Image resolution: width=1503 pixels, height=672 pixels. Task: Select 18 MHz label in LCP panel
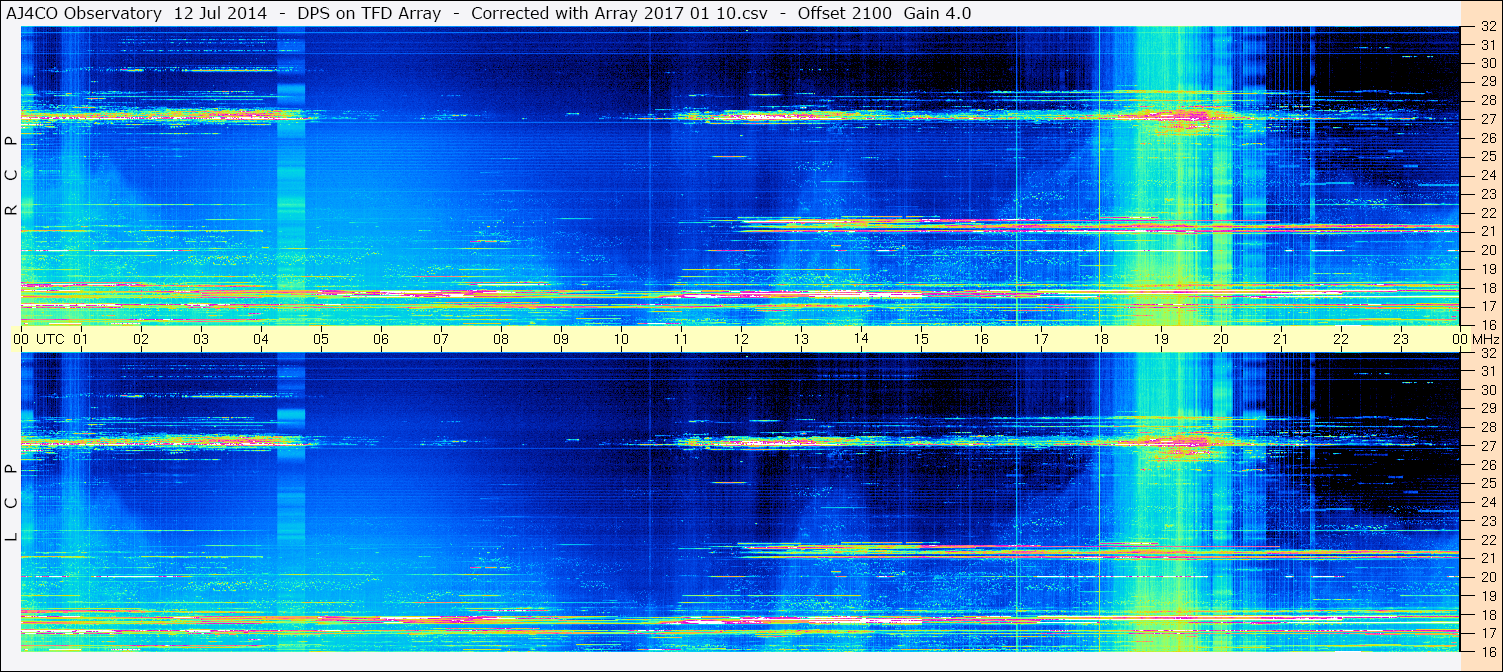point(1488,615)
